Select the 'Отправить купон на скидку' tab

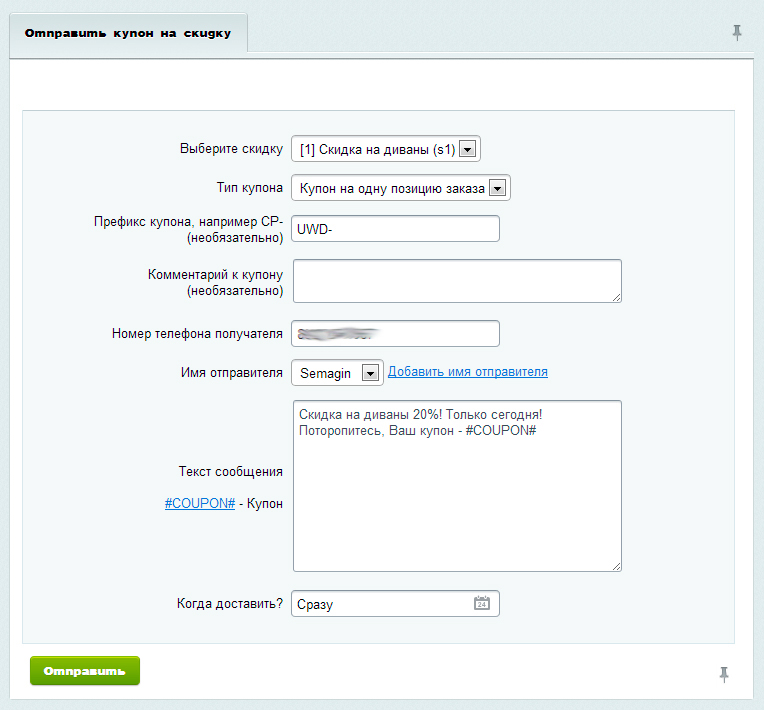[128, 33]
